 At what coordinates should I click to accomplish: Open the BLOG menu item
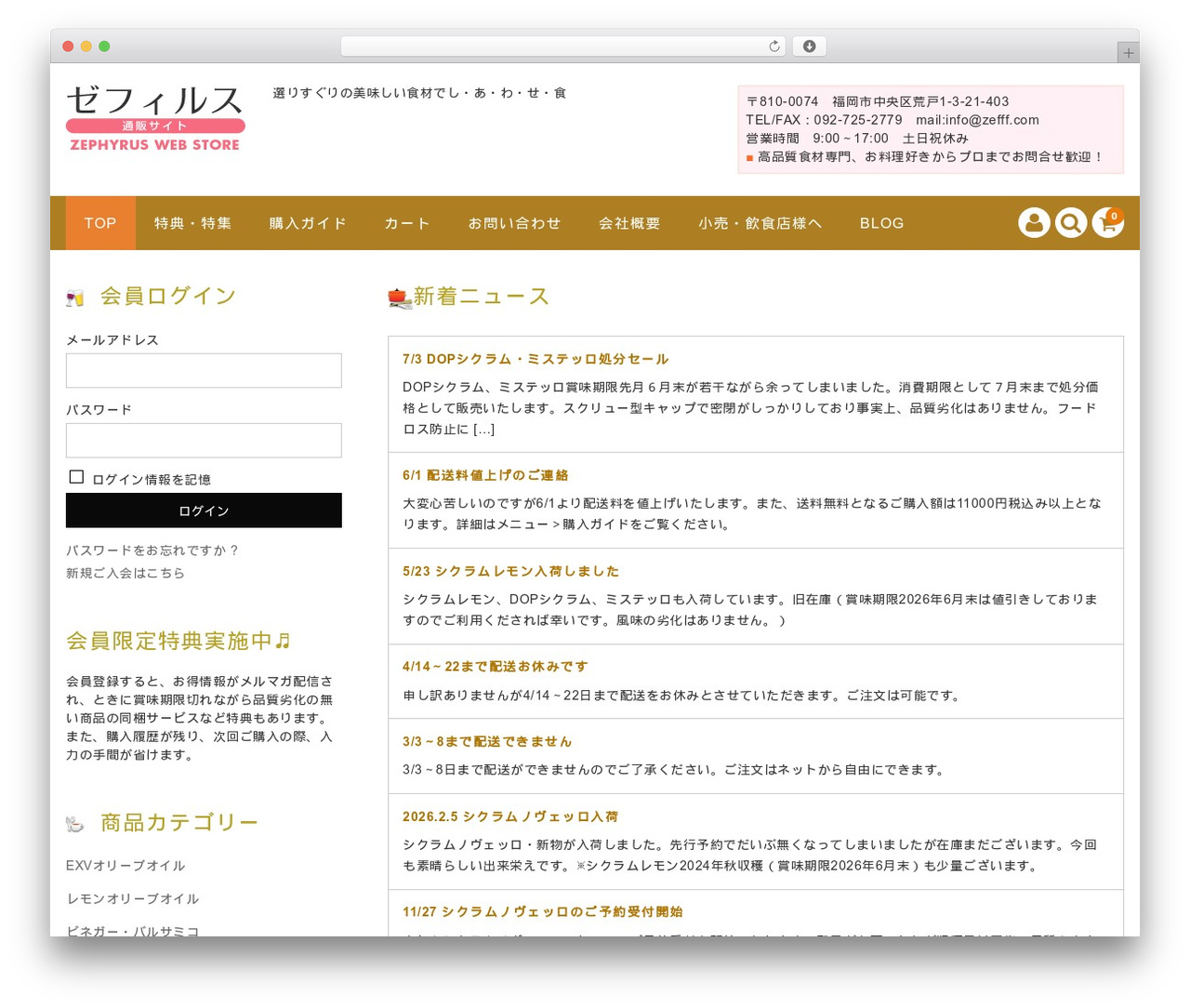click(x=881, y=223)
